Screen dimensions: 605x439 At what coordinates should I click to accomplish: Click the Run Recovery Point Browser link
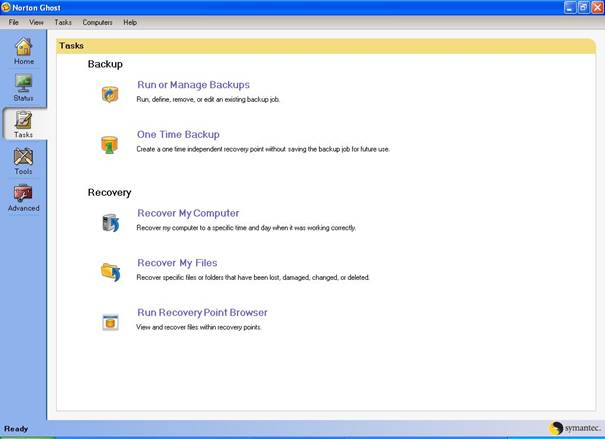click(202, 312)
